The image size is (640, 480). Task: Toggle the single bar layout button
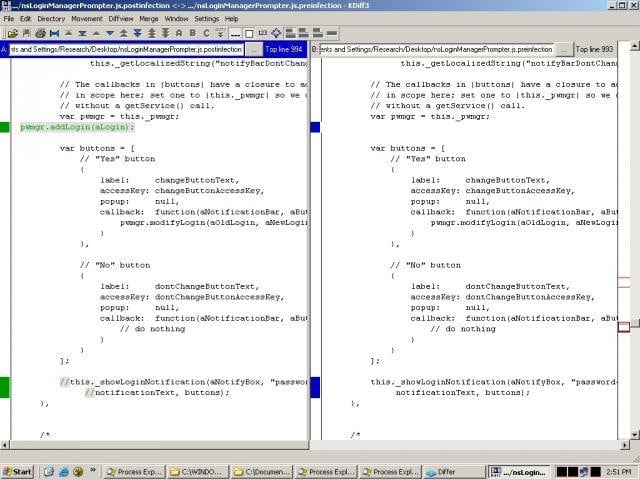[332, 33]
